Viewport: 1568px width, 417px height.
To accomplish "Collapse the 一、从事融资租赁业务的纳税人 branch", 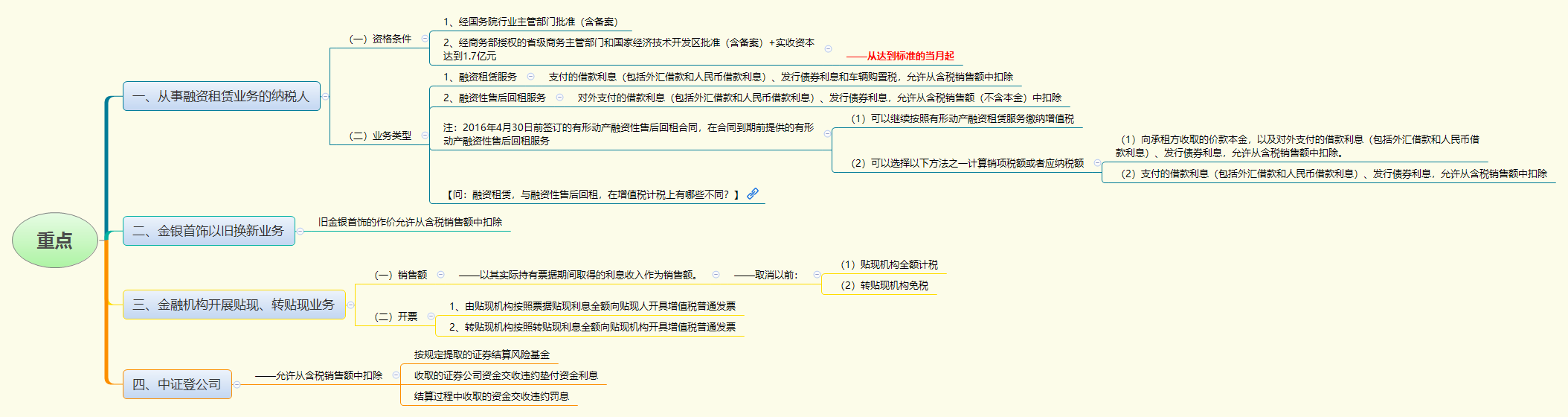I will [x=325, y=96].
